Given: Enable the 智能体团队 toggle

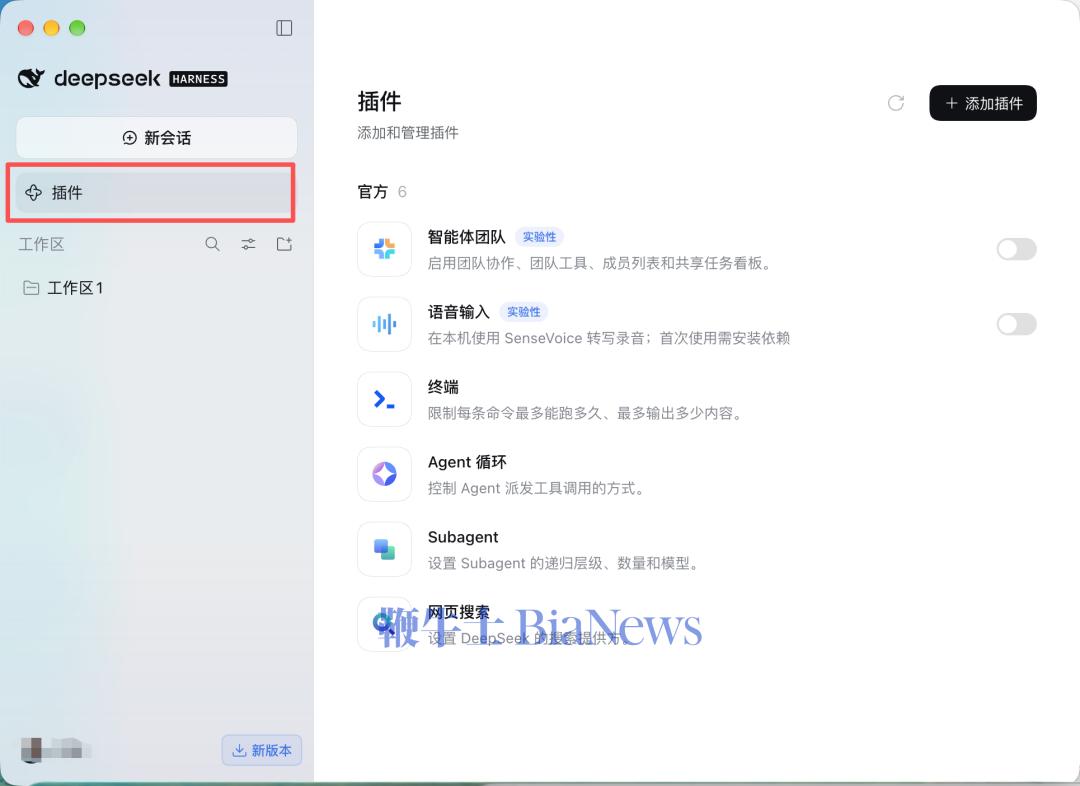Looking at the screenshot, I should pyautogui.click(x=1016, y=249).
